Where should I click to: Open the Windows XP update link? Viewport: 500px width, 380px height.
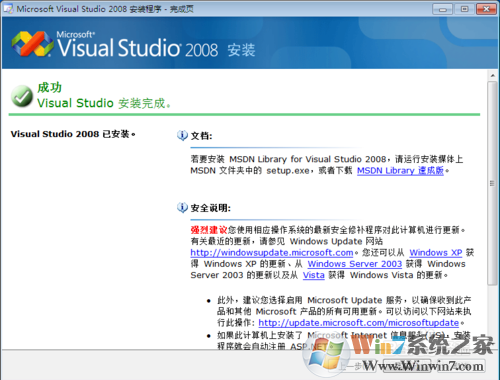(436, 253)
